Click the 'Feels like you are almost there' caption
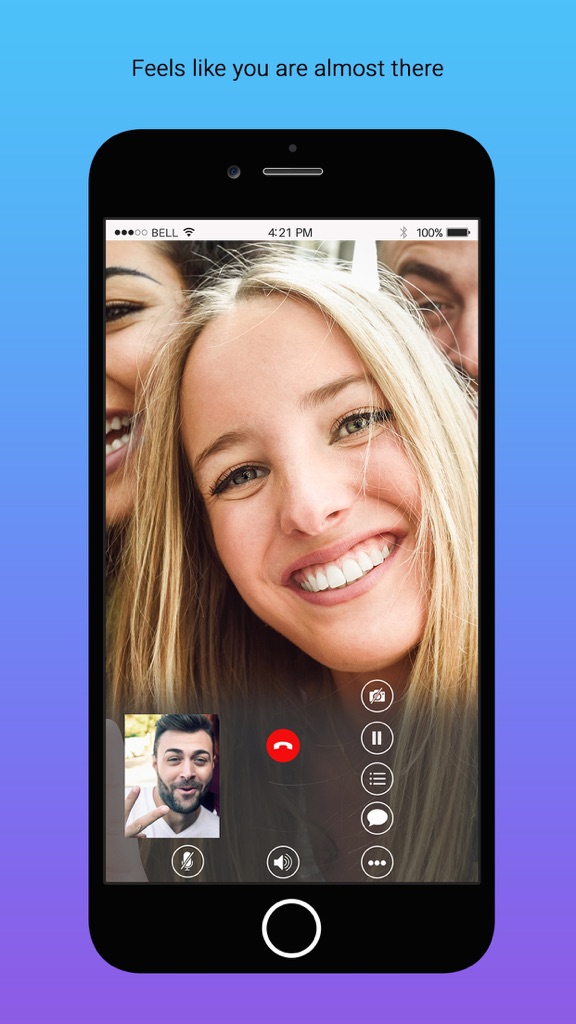This screenshot has height=1024, width=576. [287, 68]
